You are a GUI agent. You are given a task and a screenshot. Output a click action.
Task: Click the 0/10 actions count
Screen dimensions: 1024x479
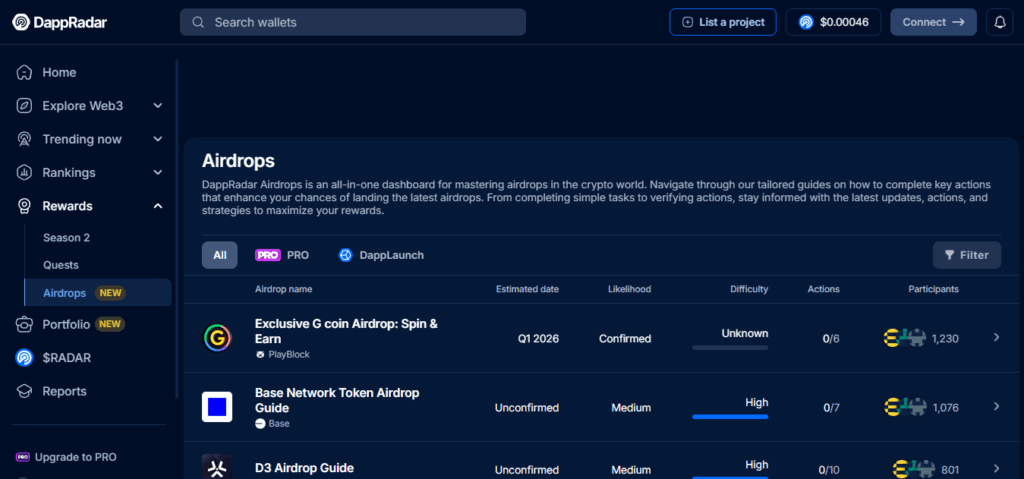click(829, 470)
